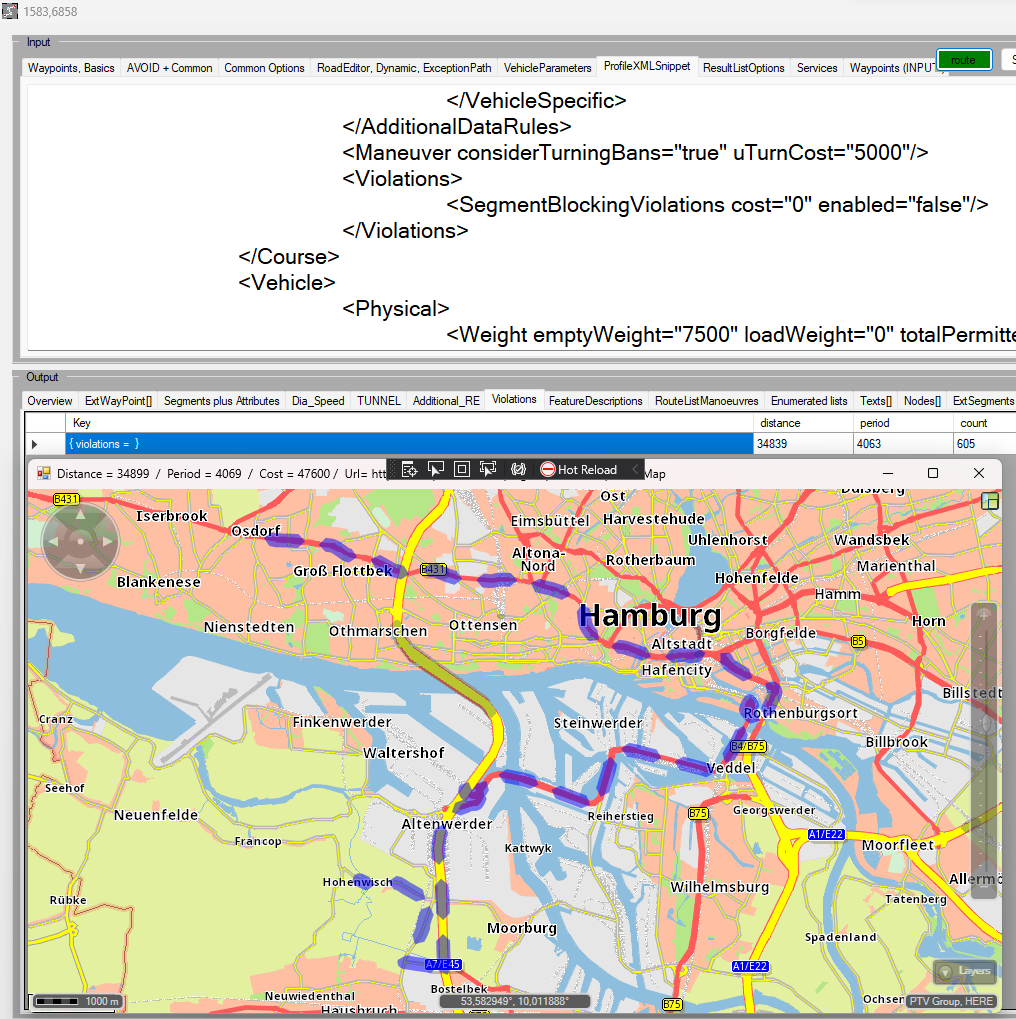This screenshot has height=1019, width=1016.
Task: Collapse the debug toolbar with the chevron
Action: click(x=634, y=469)
